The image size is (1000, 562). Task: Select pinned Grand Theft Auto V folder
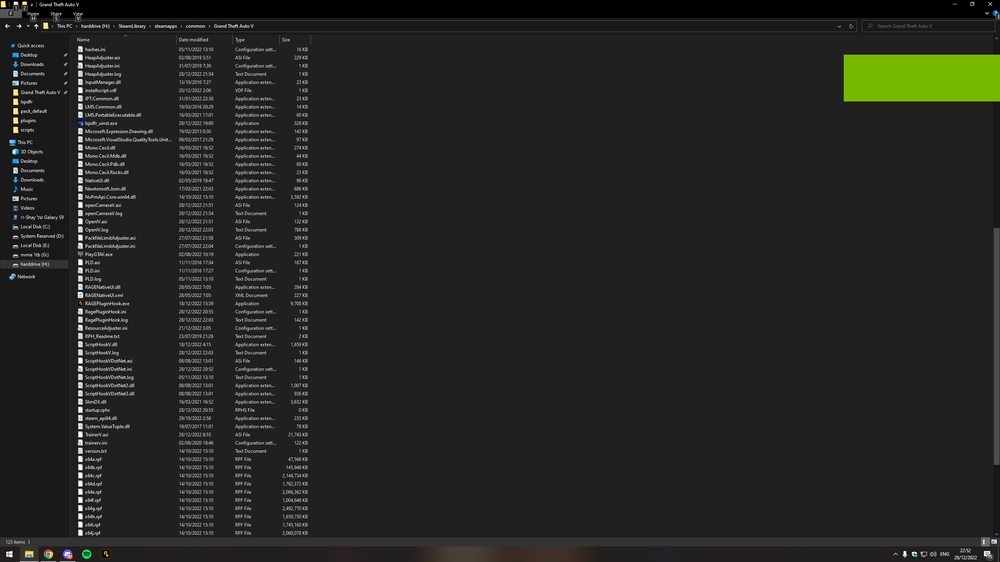click(x=40, y=92)
